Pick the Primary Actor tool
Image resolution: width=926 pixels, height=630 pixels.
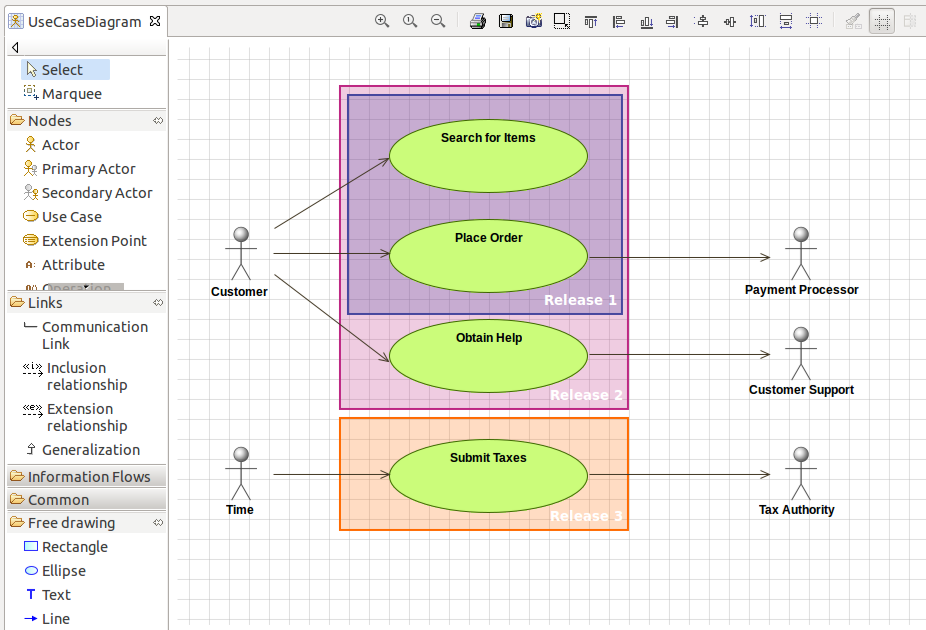pos(80,169)
